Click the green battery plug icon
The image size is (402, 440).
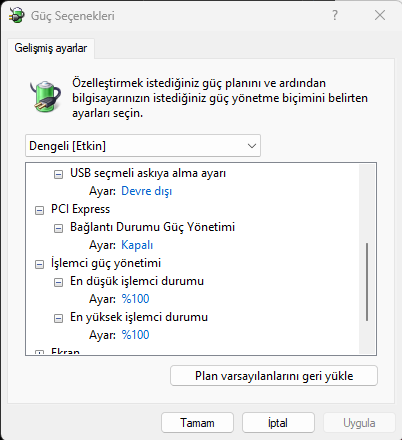click(46, 96)
